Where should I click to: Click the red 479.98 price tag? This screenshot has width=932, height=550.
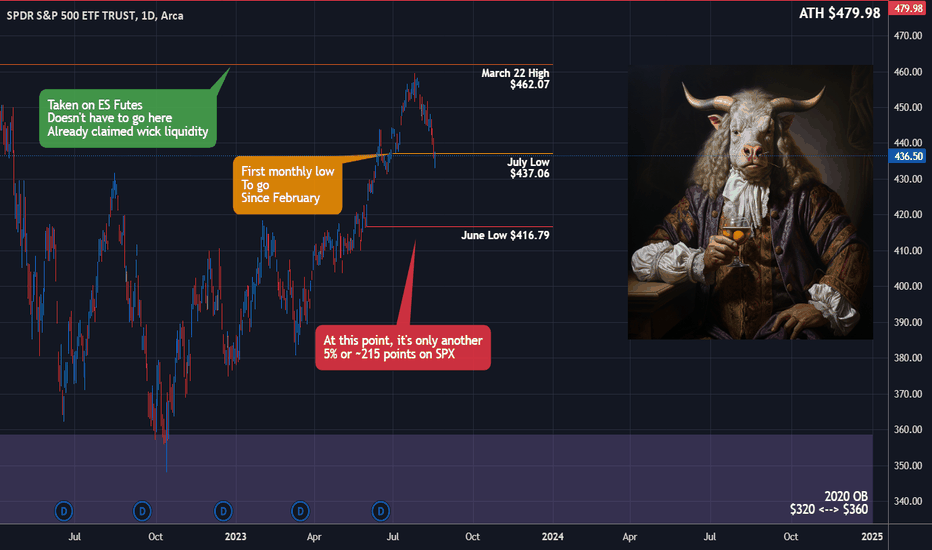[x=908, y=8]
